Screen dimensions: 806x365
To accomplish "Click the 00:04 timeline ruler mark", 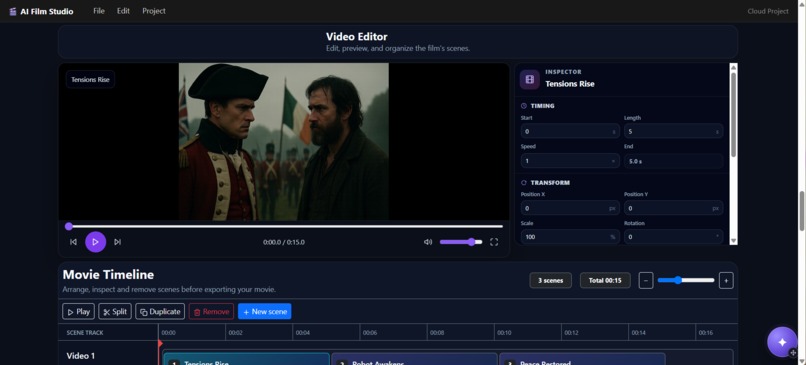I will [303, 333].
